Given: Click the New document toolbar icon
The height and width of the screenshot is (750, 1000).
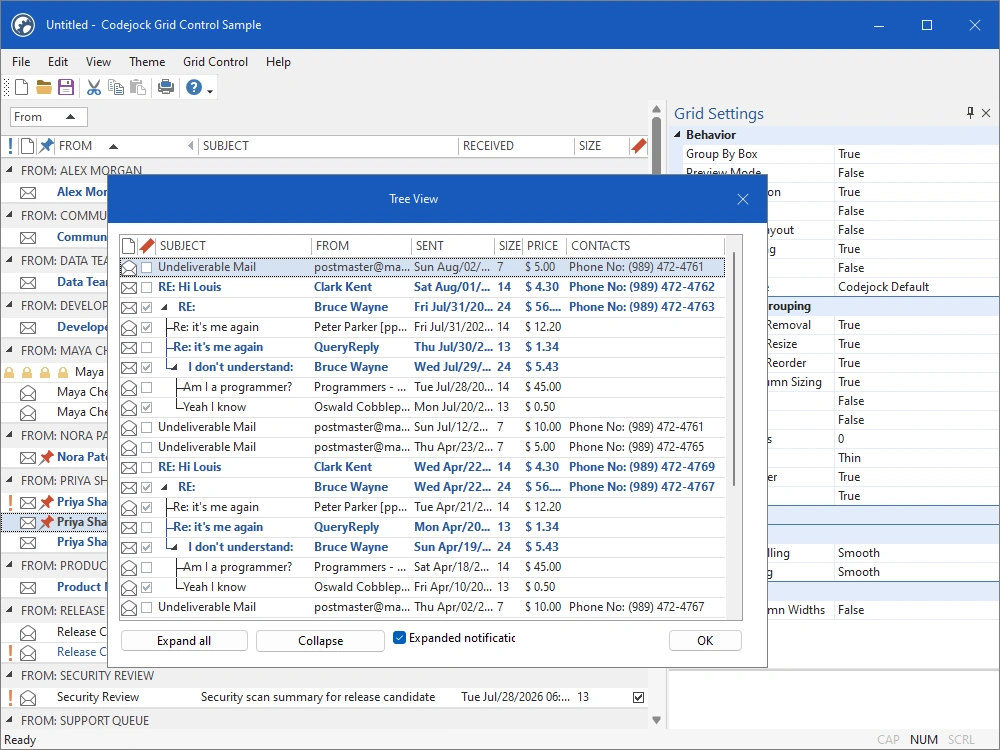Looking at the screenshot, I should [22, 87].
